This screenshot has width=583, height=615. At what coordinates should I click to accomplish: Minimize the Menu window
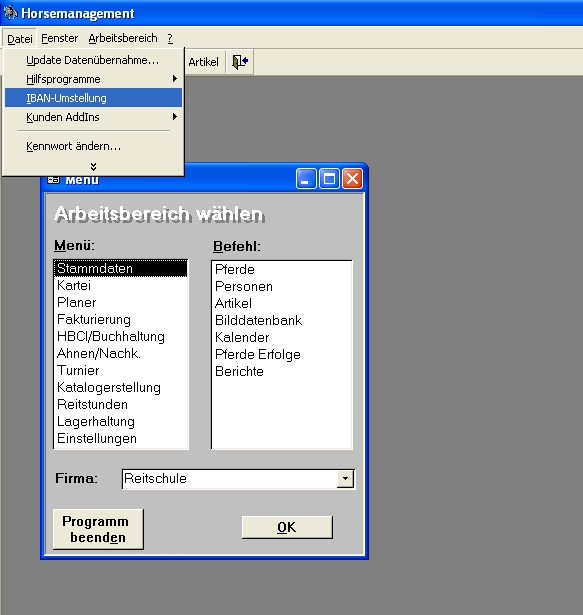click(306, 179)
